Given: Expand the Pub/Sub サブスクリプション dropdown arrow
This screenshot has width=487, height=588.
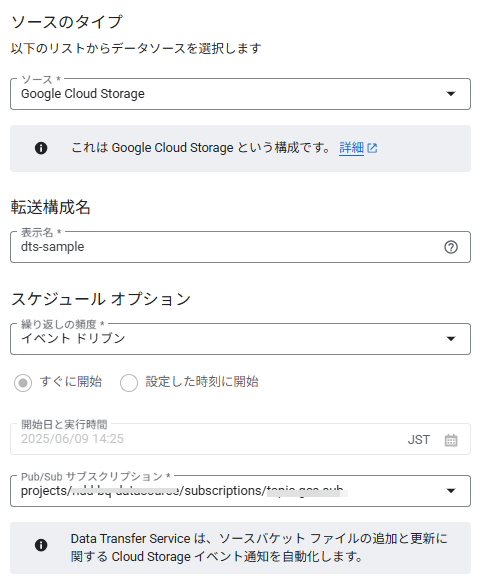Looking at the screenshot, I should click(x=451, y=490).
